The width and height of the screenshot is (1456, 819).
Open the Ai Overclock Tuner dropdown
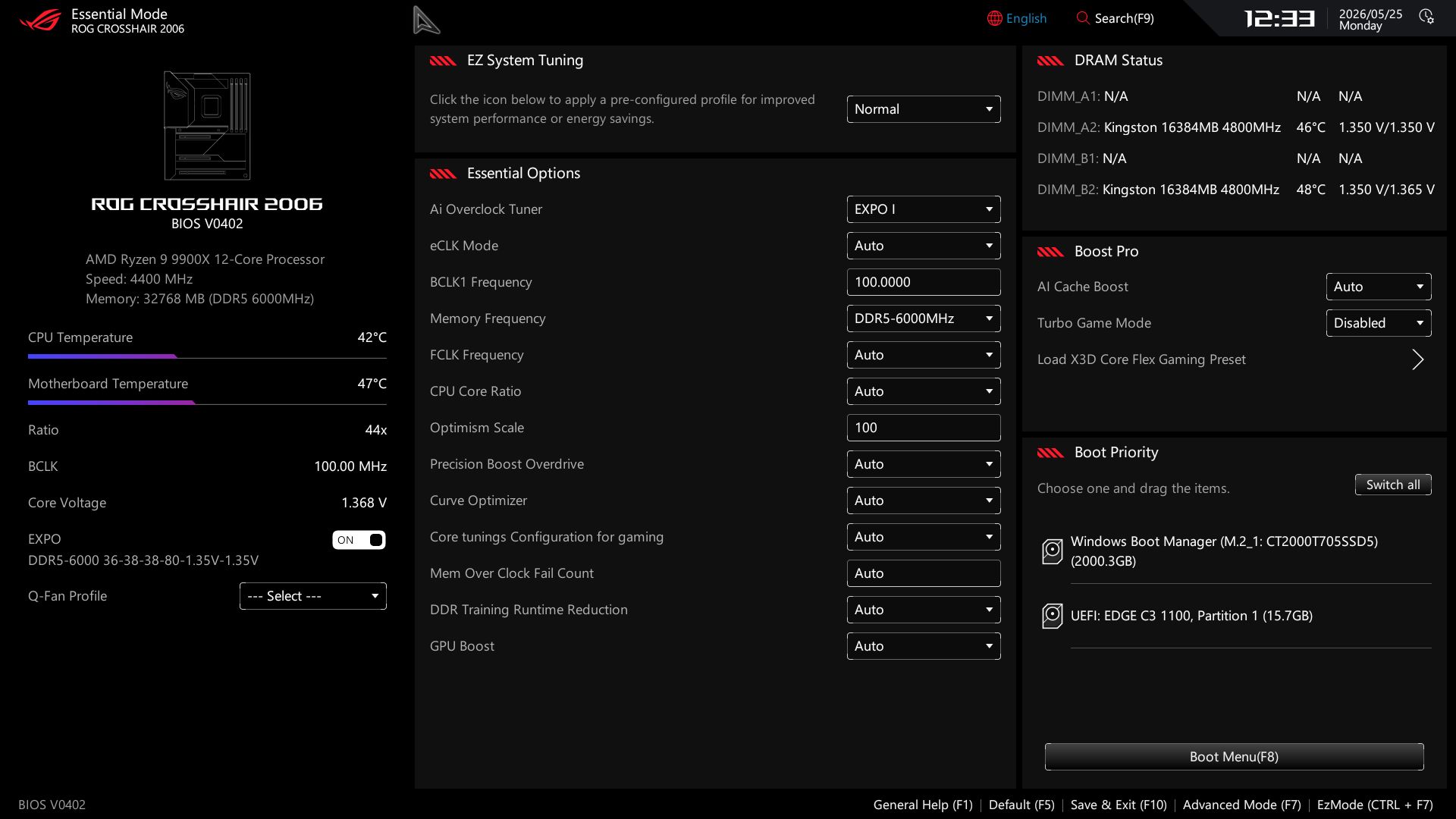point(924,209)
